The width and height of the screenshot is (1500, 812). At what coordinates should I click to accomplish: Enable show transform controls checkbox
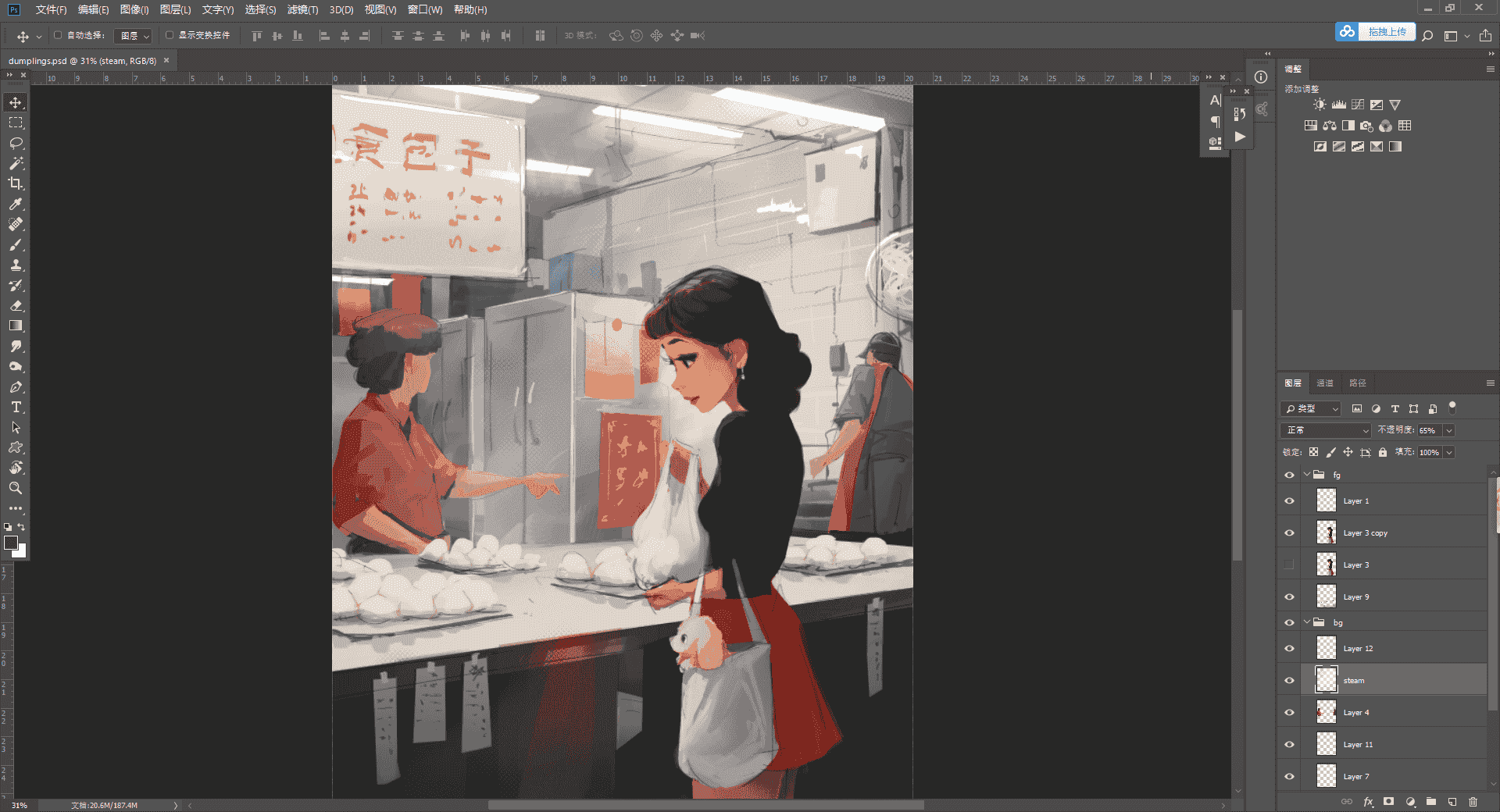[x=170, y=35]
